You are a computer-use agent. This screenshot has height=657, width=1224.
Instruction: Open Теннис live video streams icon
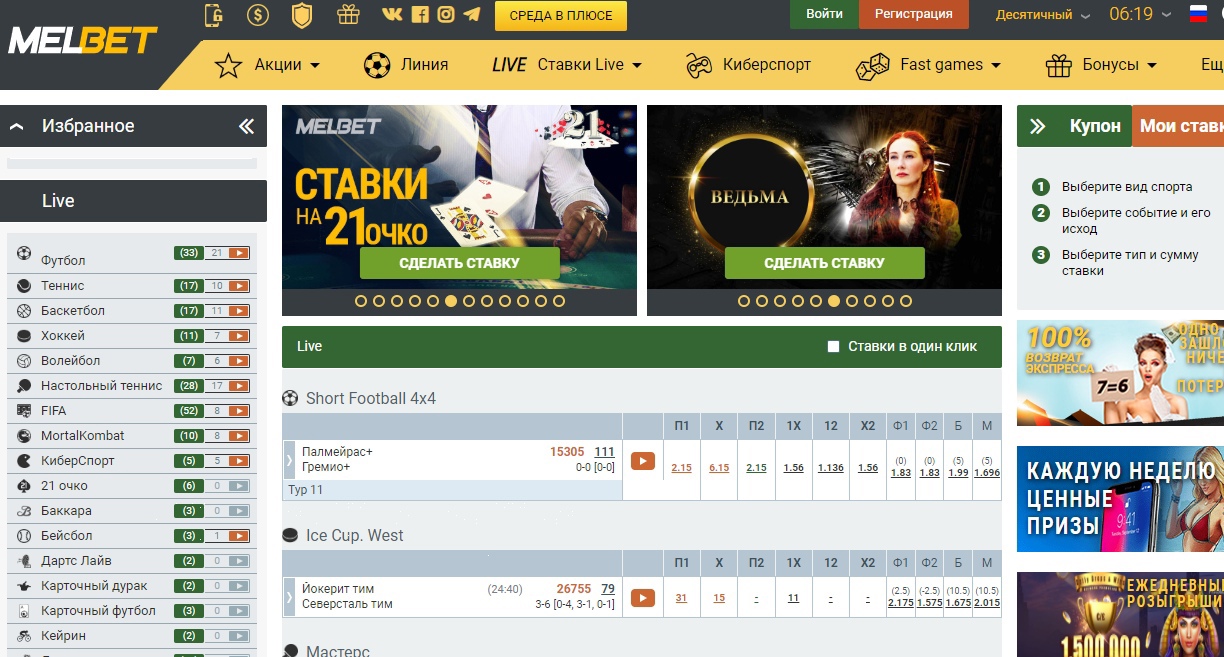(238, 286)
